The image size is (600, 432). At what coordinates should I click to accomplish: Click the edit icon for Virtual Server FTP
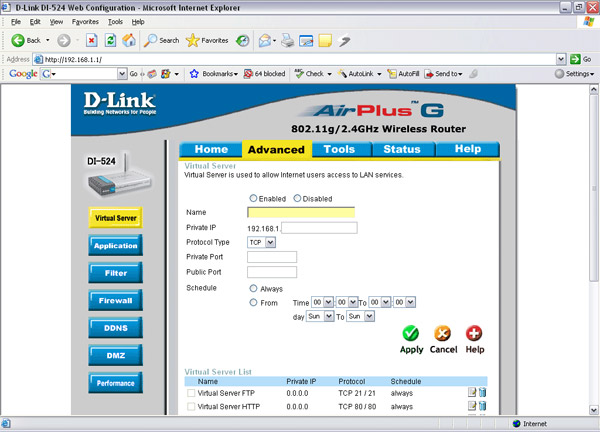point(471,392)
